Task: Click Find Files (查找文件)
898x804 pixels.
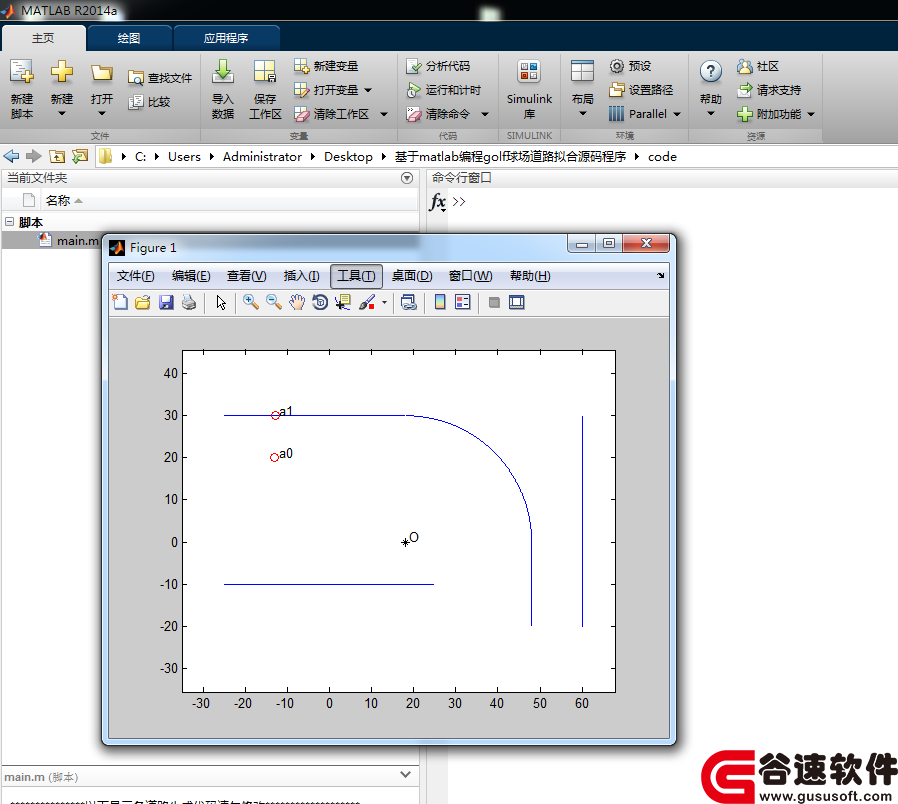Action: pyautogui.click(x=160, y=78)
